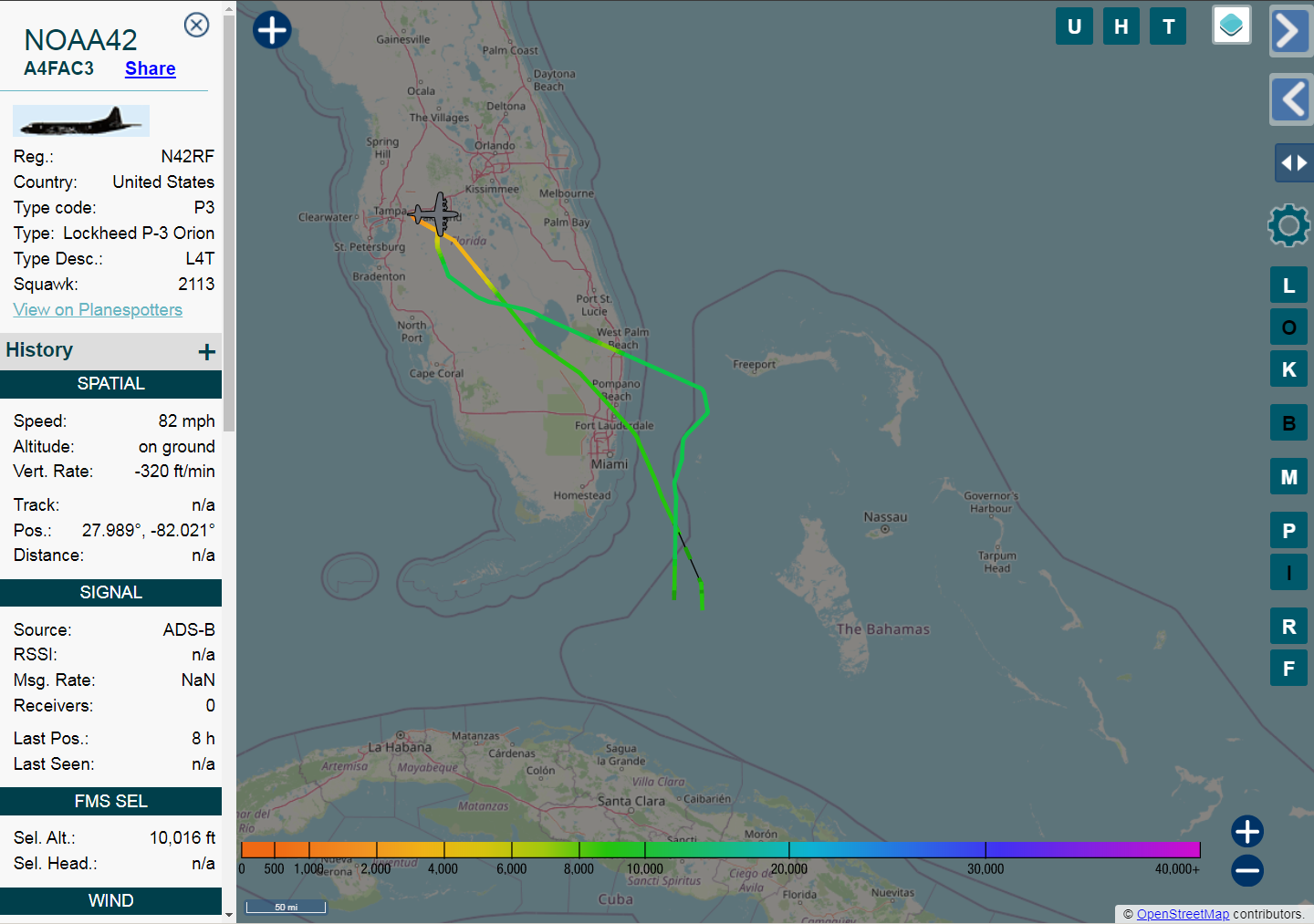The width and height of the screenshot is (1314, 924).
Task: Toggle the K map option button
Action: click(x=1288, y=369)
